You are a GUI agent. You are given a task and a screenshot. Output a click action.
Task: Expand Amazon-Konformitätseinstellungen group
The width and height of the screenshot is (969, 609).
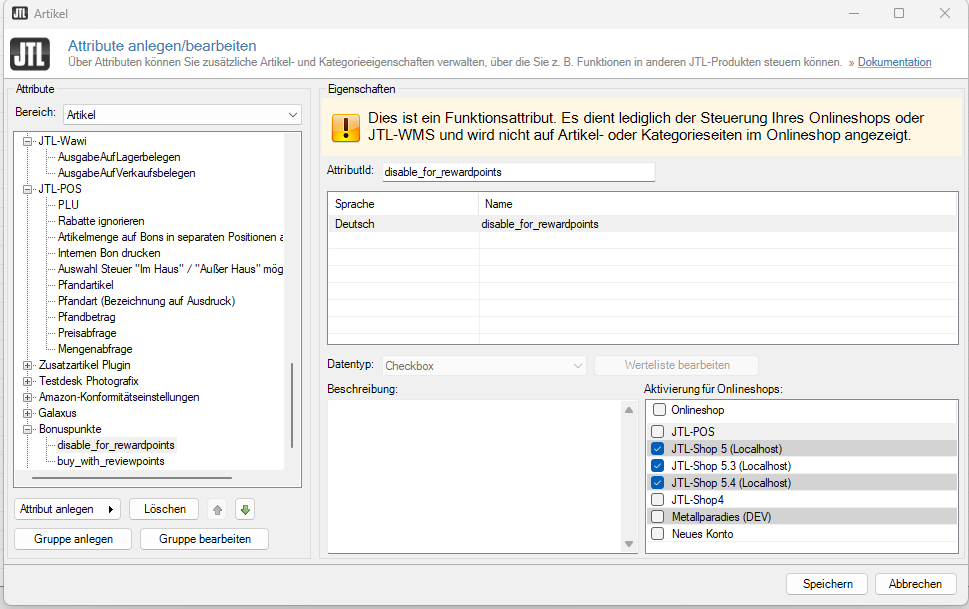(x=27, y=397)
